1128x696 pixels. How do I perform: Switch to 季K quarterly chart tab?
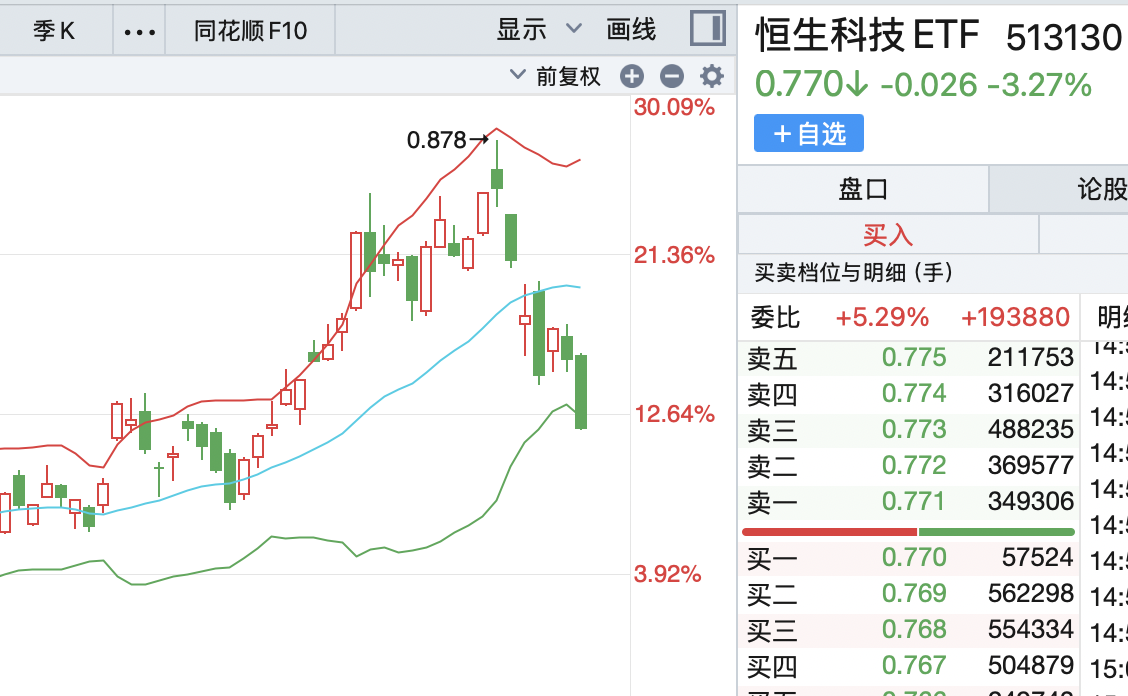[54, 31]
